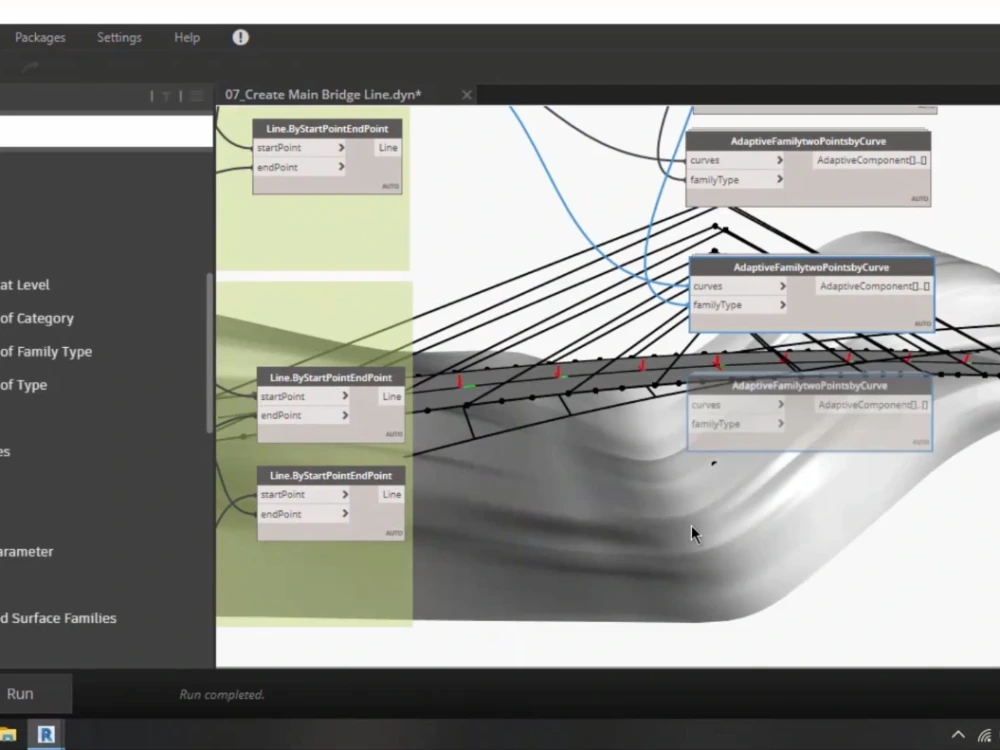
Task: Open the Dynamo notifications alert icon
Action: point(240,37)
